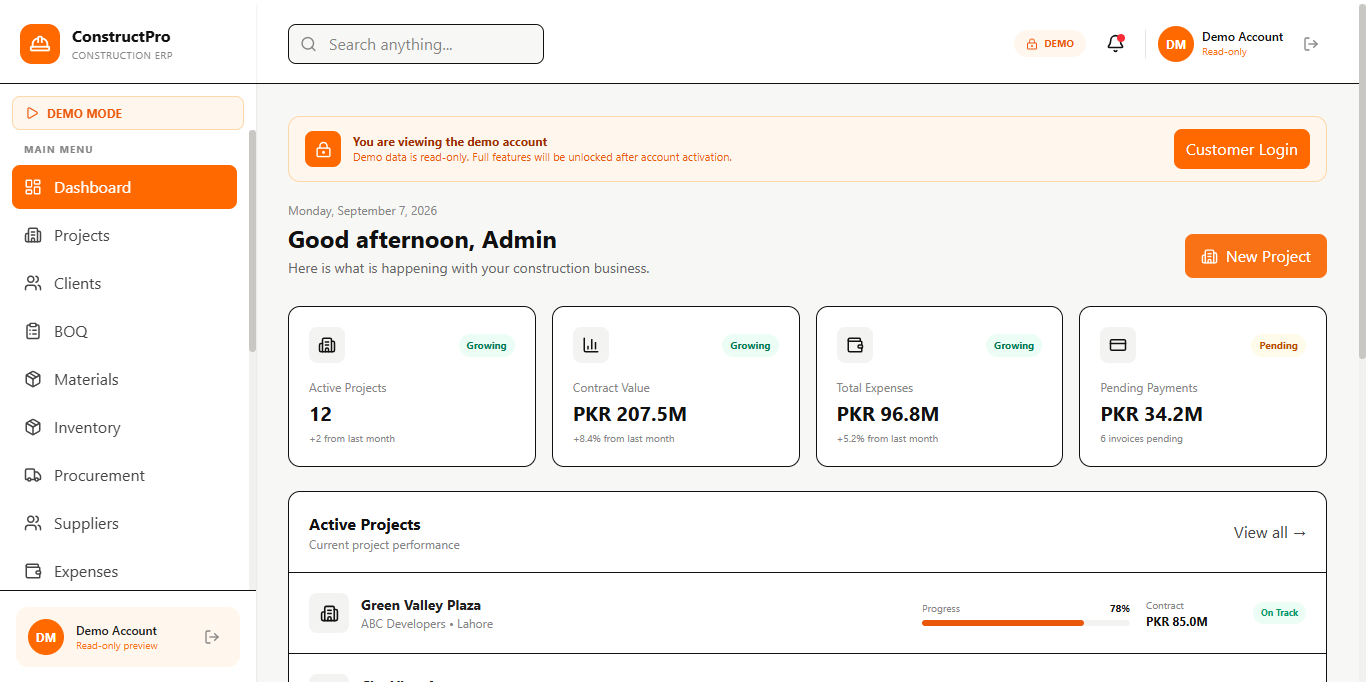The width and height of the screenshot is (1366, 682).
Task: Click 'Good afternoon, Admin' heading
Action: tap(422, 240)
